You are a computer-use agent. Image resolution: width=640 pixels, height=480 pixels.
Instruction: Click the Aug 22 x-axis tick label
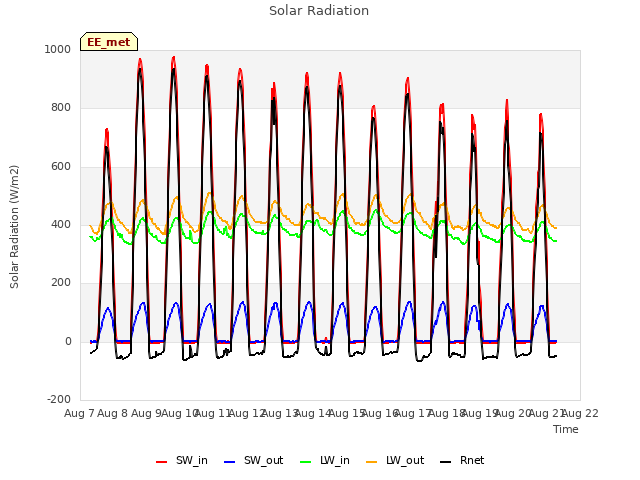point(580,413)
